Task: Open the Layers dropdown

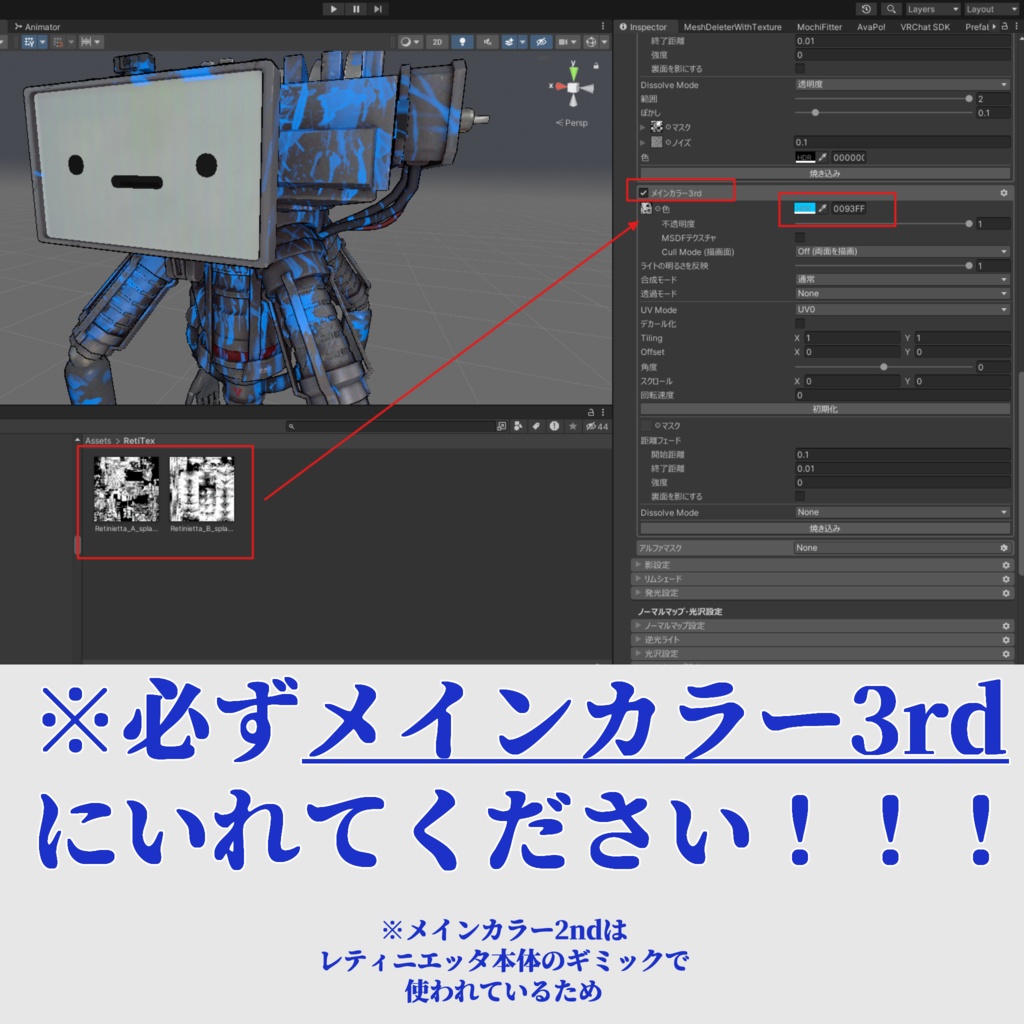Action: click(x=933, y=9)
